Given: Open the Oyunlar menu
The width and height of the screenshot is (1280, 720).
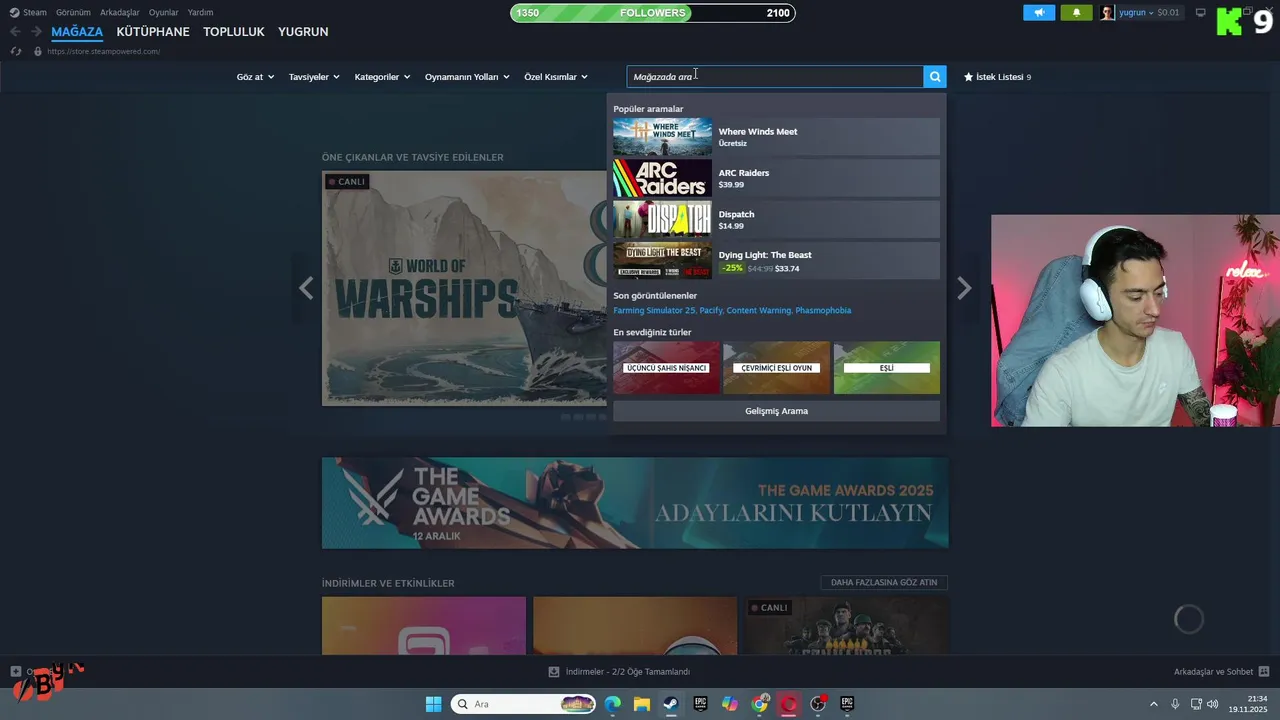Looking at the screenshot, I should pyautogui.click(x=164, y=13).
